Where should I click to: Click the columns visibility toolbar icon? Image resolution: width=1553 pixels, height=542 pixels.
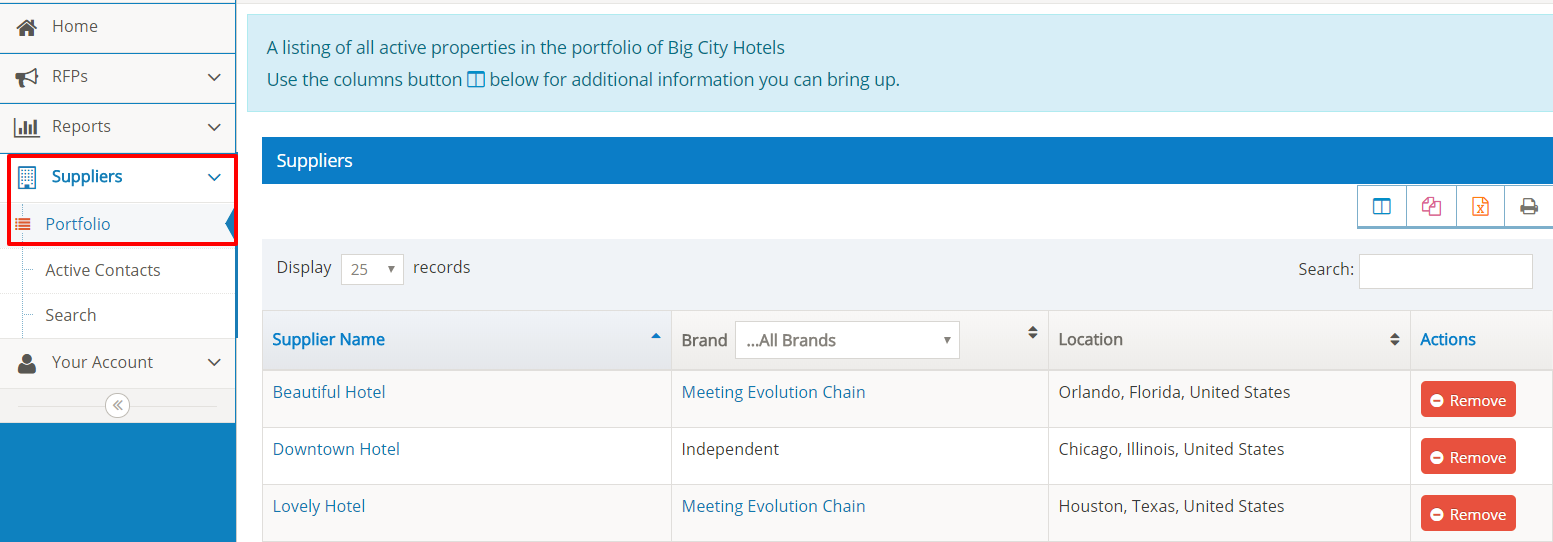(x=1381, y=207)
